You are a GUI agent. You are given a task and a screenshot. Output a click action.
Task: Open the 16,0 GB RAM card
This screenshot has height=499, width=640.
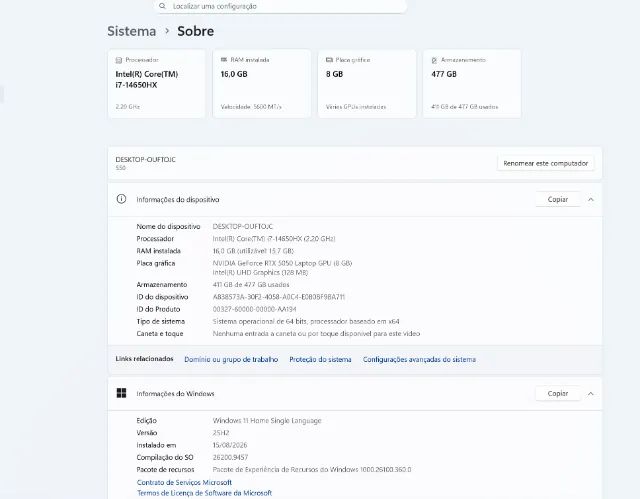pyautogui.click(x=262, y=84)
